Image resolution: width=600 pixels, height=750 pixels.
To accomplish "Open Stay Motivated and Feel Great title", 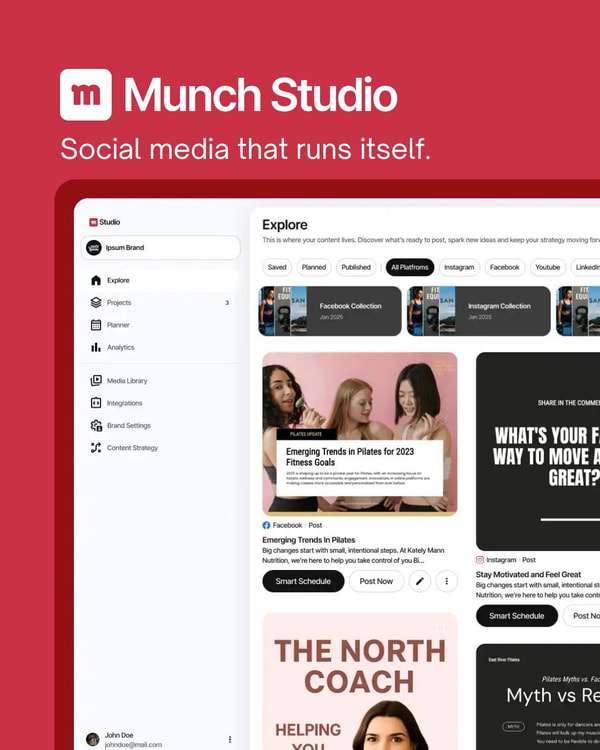I will click(x=528, y=574).
